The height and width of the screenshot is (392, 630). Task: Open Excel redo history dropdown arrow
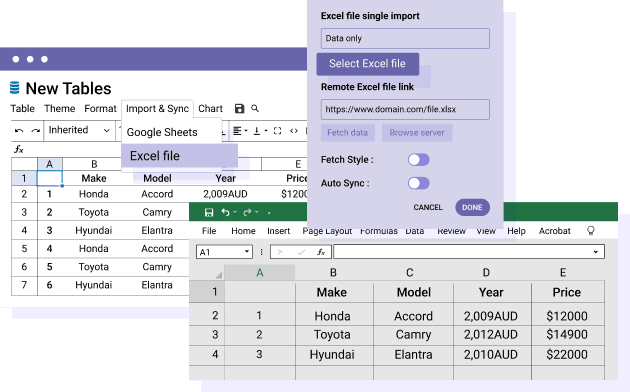(x=257, y=212)
